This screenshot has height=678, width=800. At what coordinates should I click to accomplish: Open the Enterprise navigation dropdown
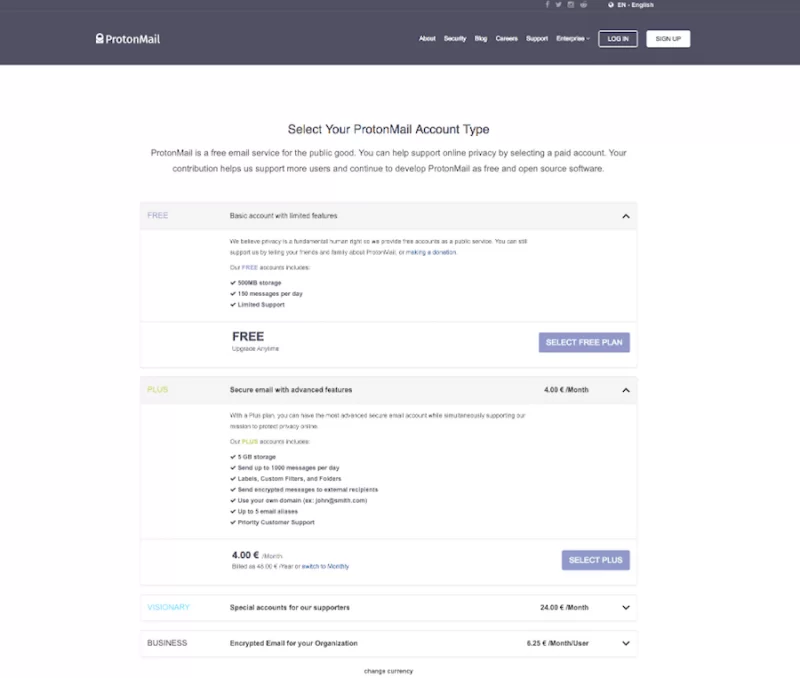pyautogui.click(x=572, y=38)
